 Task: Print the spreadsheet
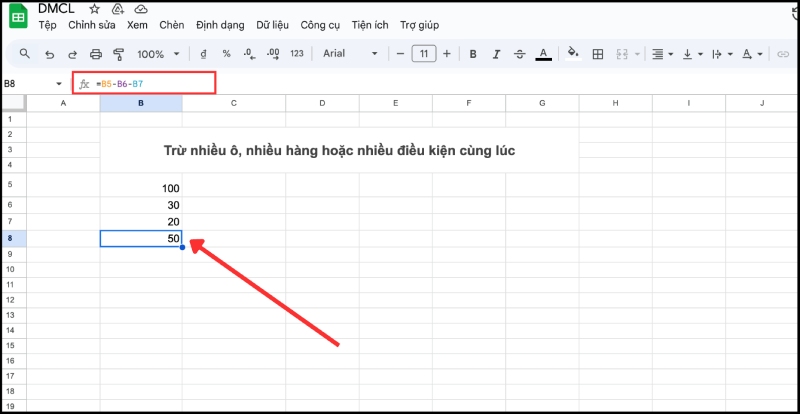[x=96, y=54]
